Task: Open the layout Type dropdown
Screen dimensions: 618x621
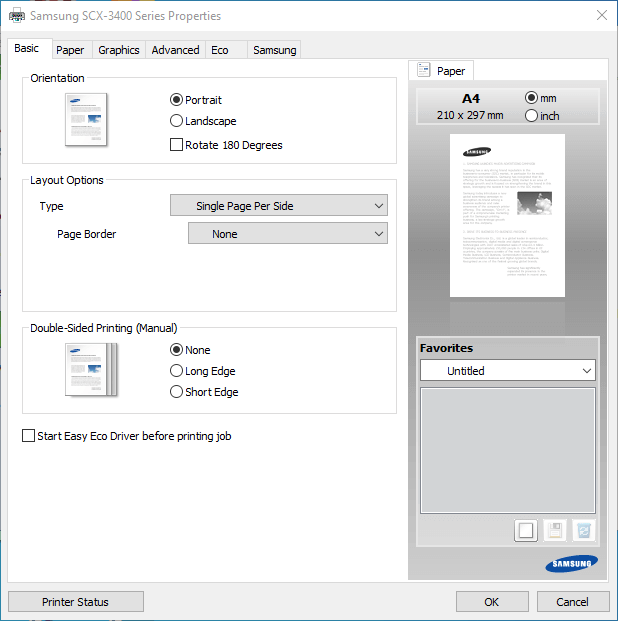Action: pos(279,205)
